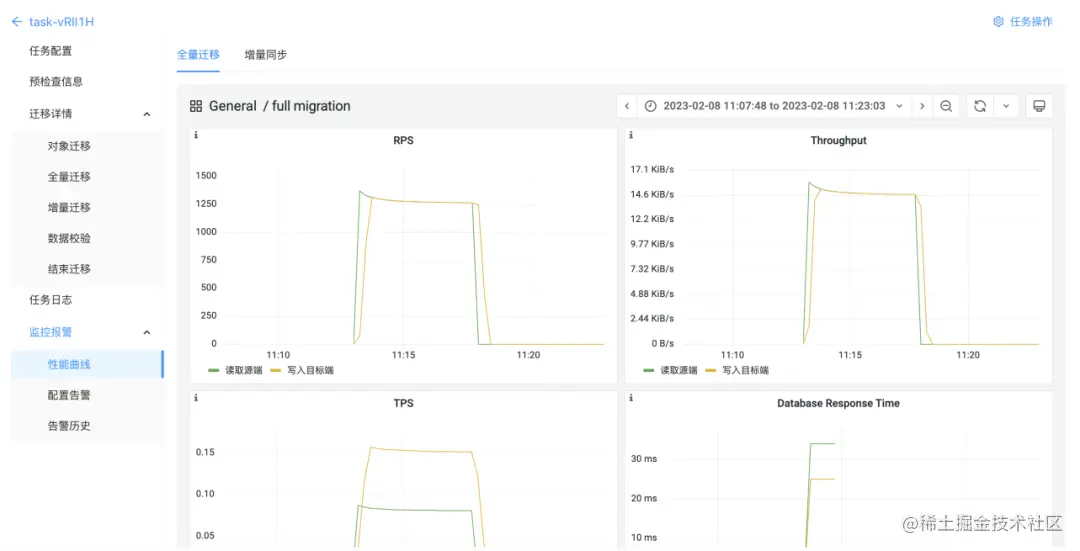Open the TPS panel title menu

[404, 404]
